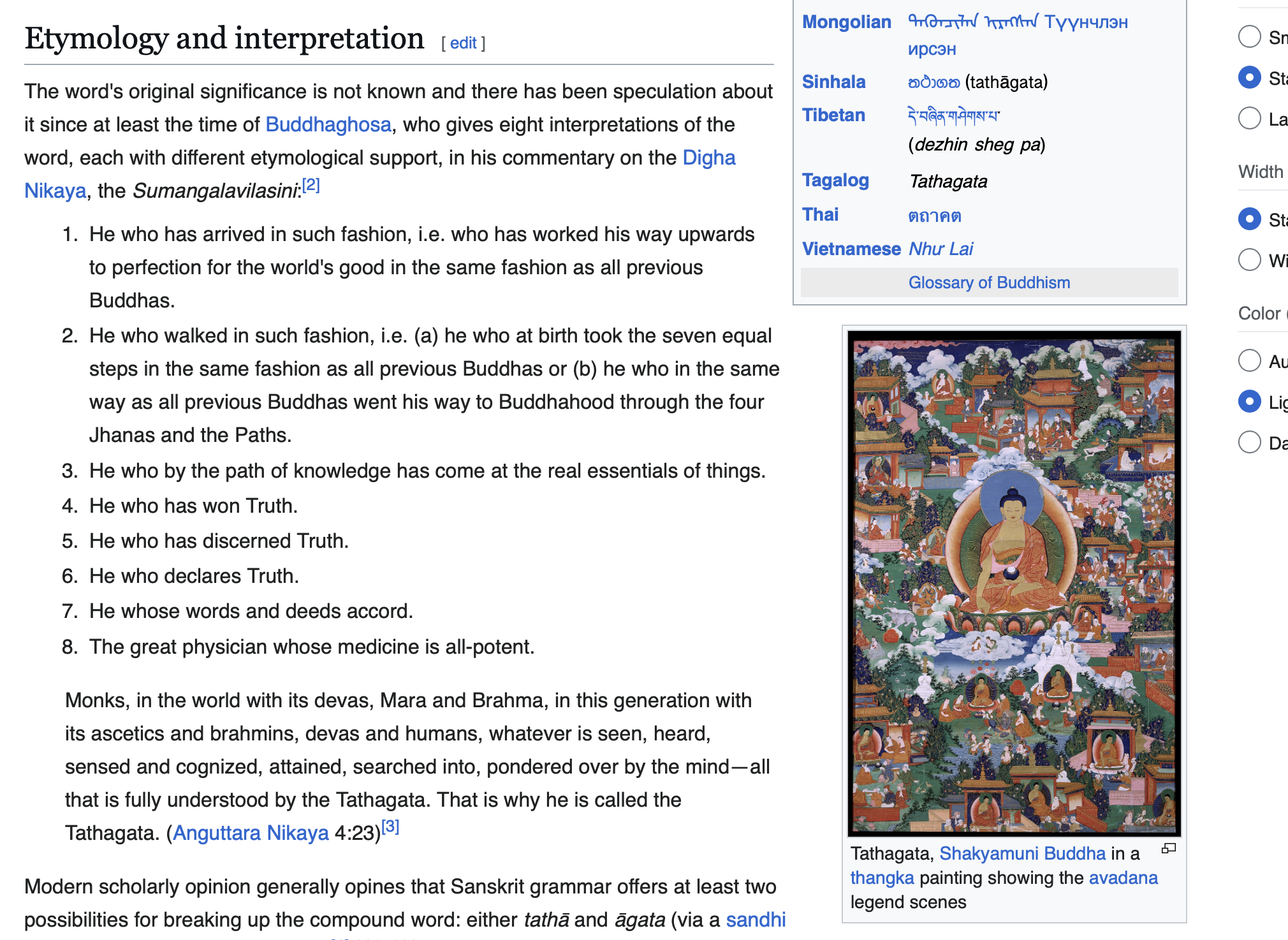Viewport: 1288px width, 940px height.
Task: Select the first text size radio button
Action: click(x=1249, y=36)
